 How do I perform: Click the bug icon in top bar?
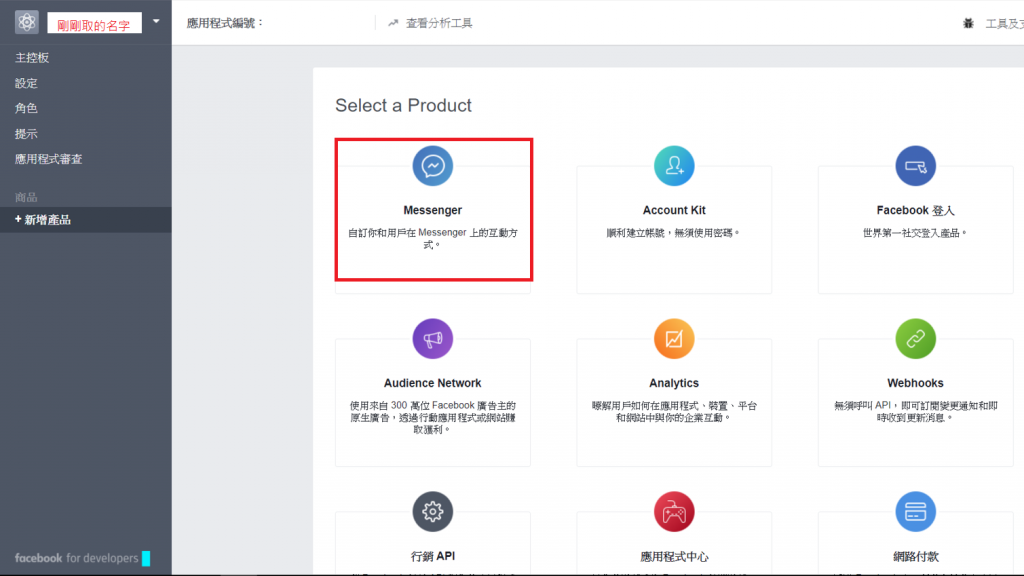click(968, 24)
